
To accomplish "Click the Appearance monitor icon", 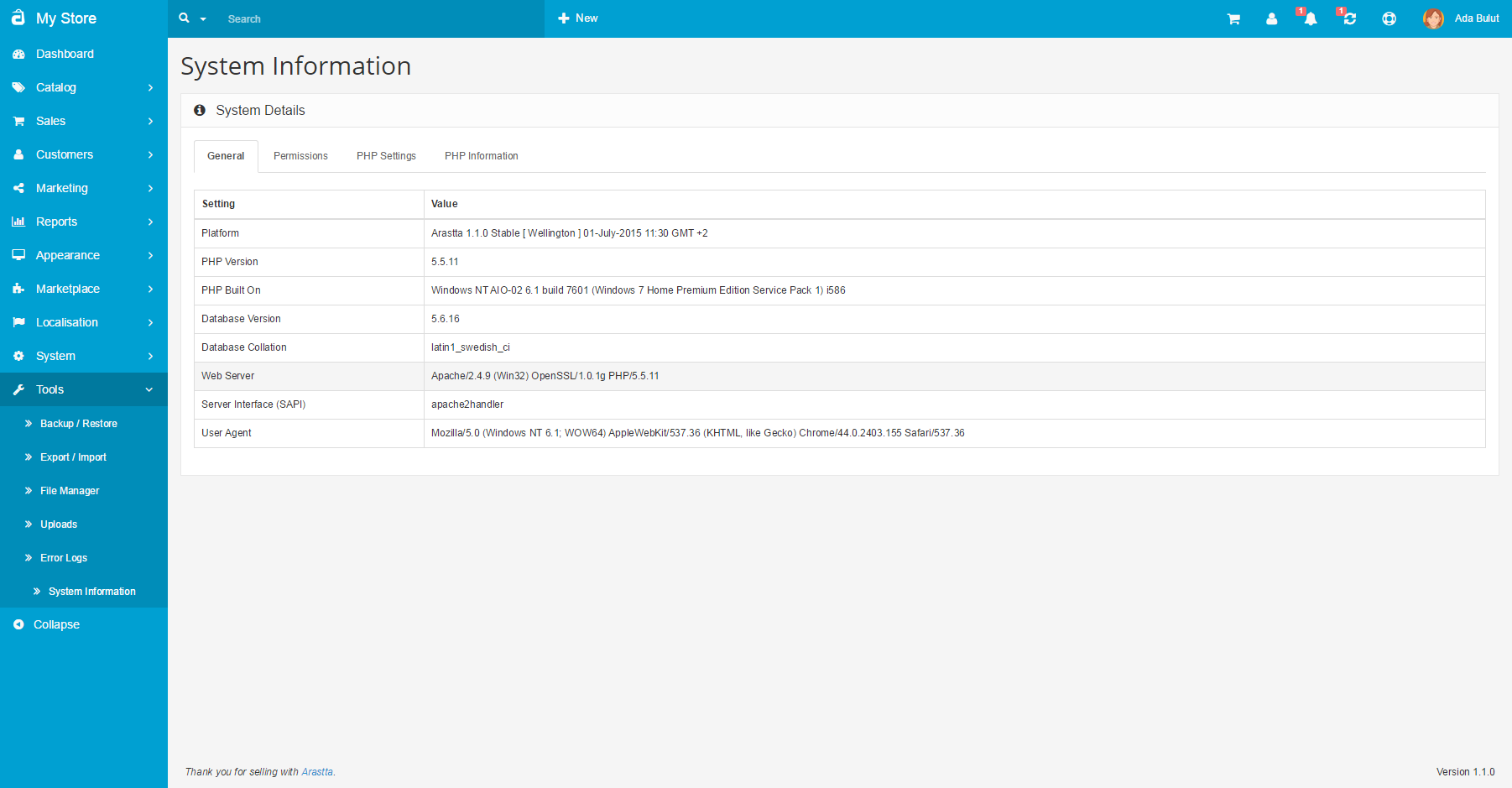I will pyautogui.click(x=18, y=255).
